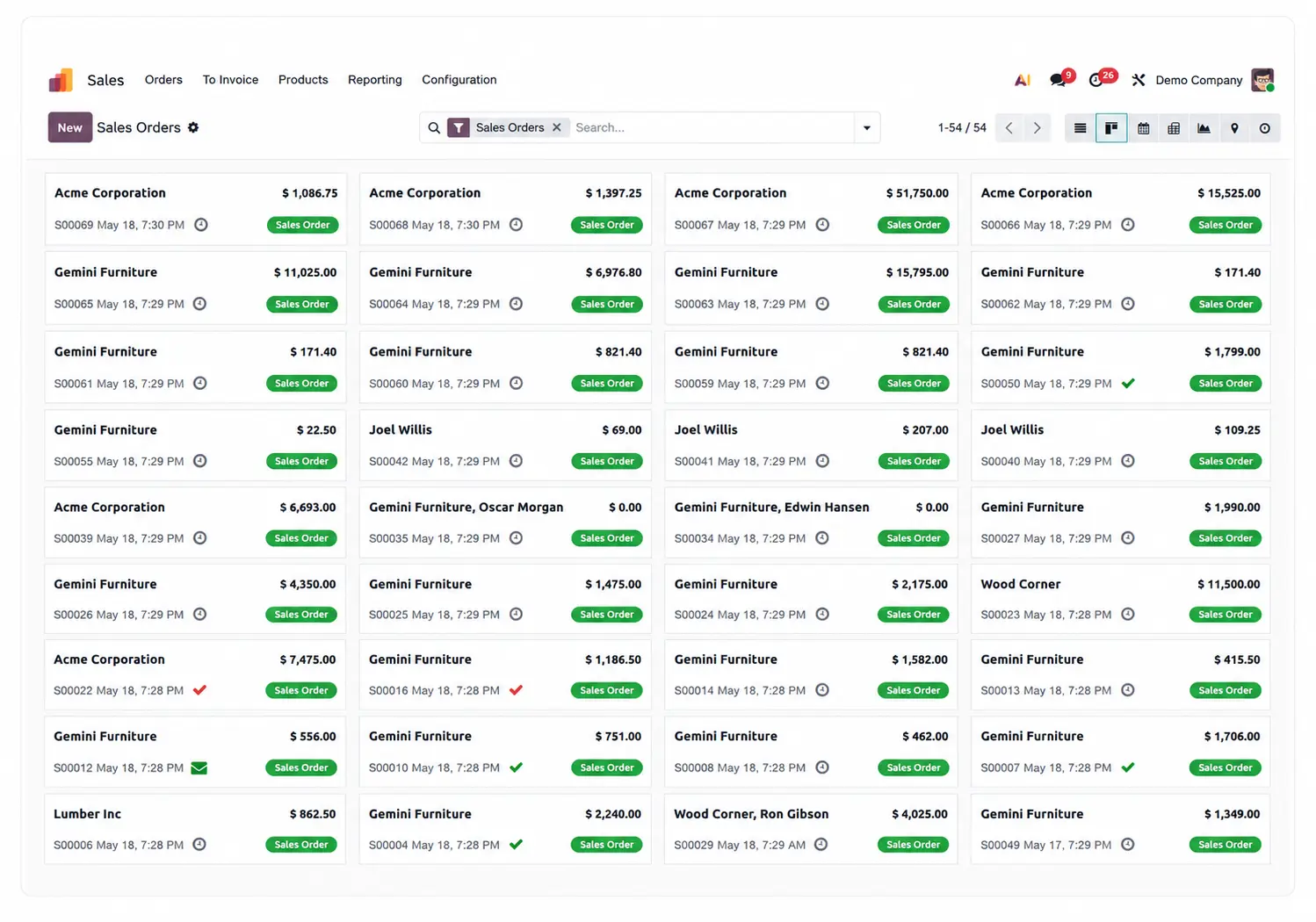Click activity clock icon on S00023
The height and width of the screenshot is (922, 1316).
pyautogui.click(x=1128, y=615)
